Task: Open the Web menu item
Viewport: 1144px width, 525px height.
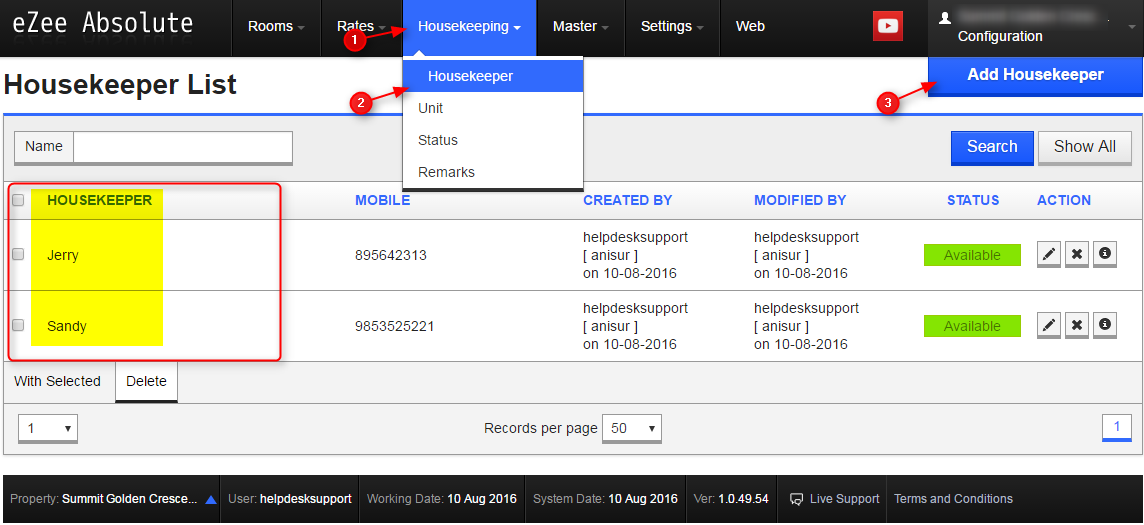Action: click(x=750, y=27)
